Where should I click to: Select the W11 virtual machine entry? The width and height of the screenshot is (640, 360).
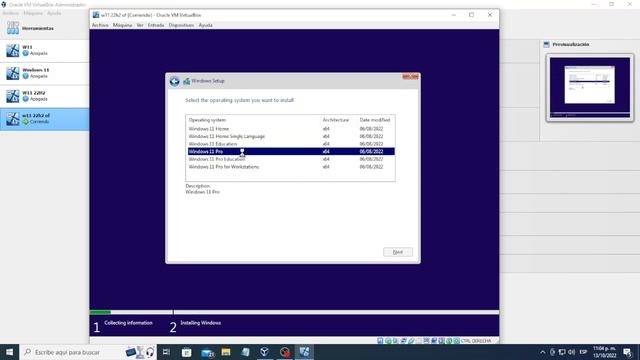(44, 51)
